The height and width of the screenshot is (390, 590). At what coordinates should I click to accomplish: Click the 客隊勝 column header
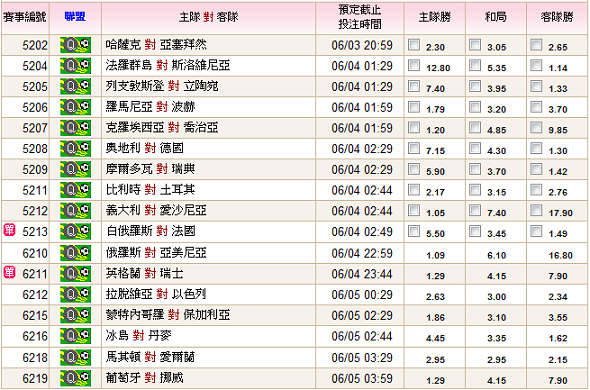(557, 17)
